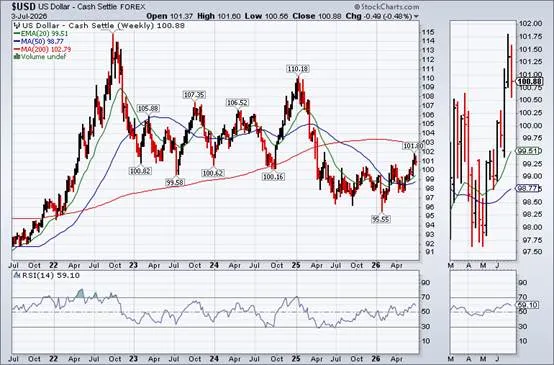
Task: Click the $USD ticker symbol title
Action: click(23, 7)
